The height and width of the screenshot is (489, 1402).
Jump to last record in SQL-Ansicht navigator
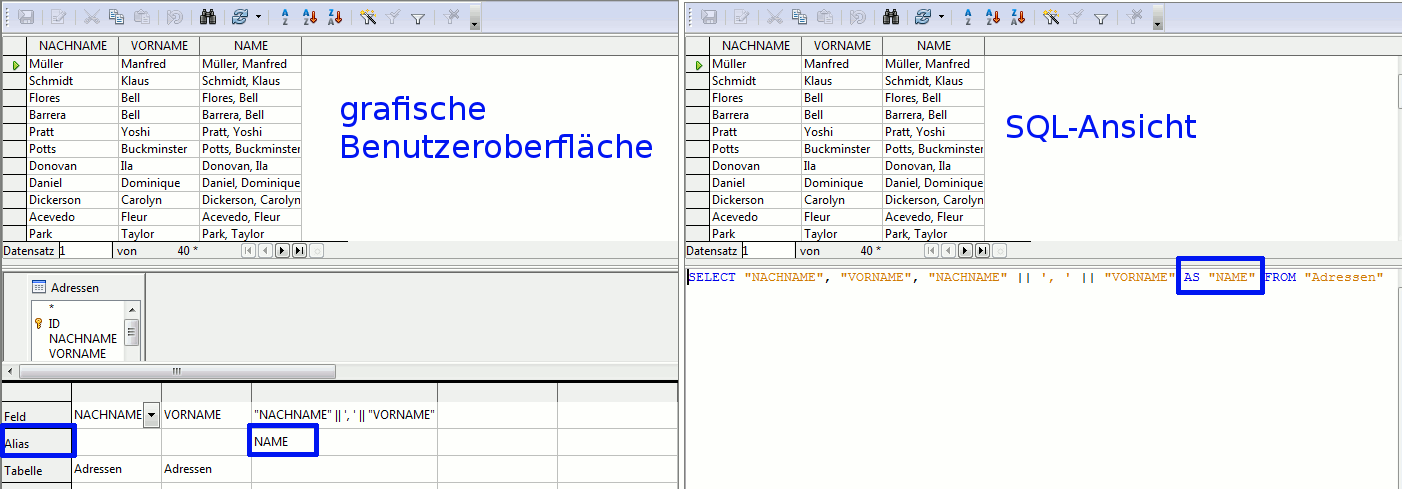click(x=982, y=251)
